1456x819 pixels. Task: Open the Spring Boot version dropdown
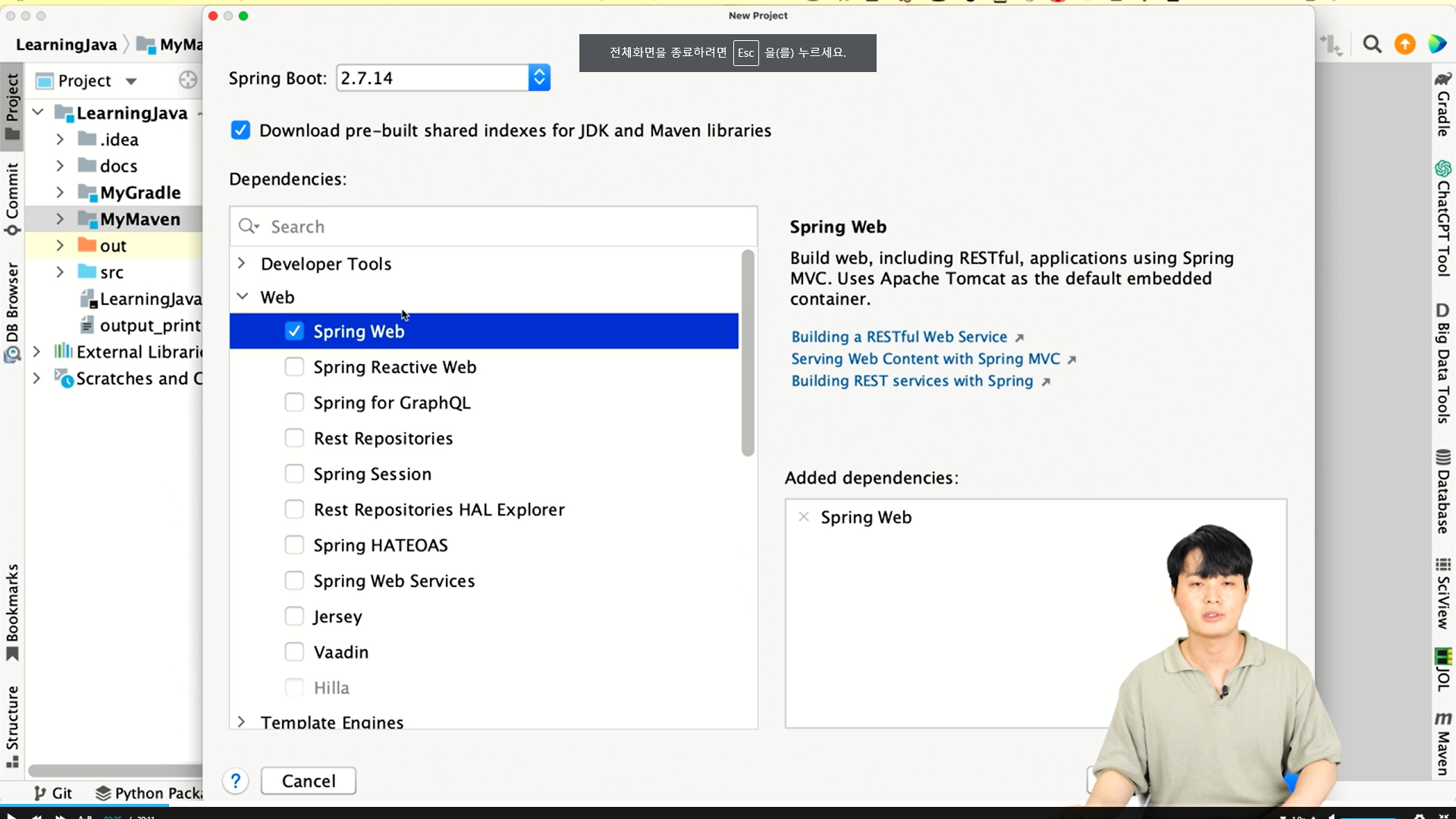click(x=539, y=78)
